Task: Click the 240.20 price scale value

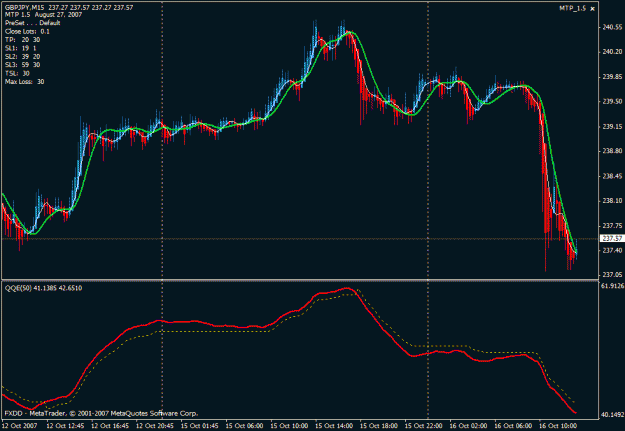Action: tap(613, 52)
